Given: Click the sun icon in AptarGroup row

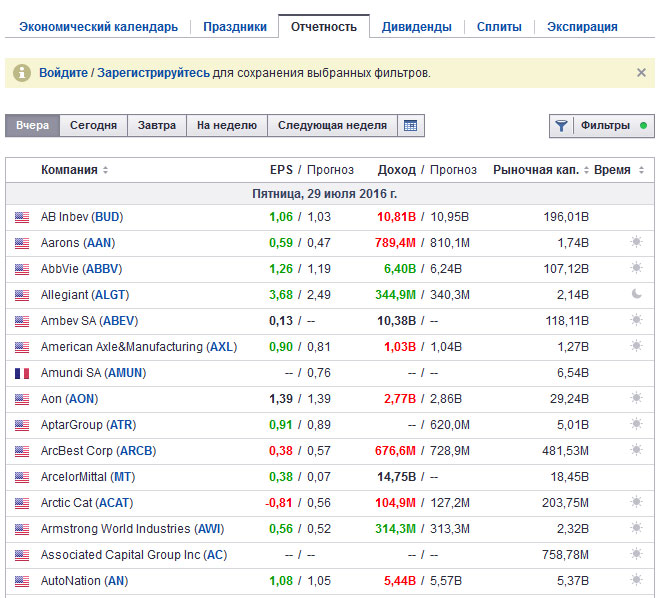Looking at the screenshot, I should [x=636, y=424].
